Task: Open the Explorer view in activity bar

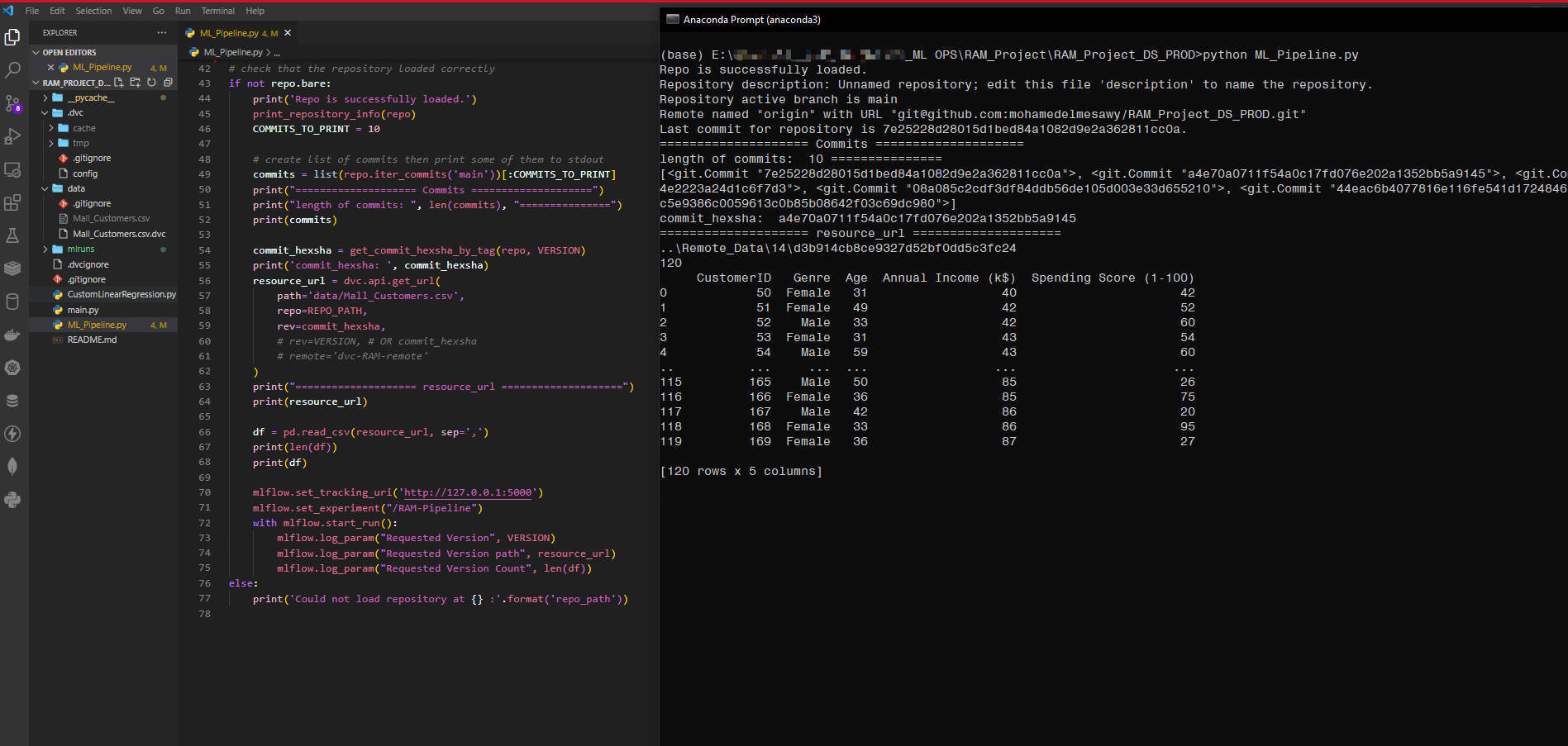Action: coord(12,37)
